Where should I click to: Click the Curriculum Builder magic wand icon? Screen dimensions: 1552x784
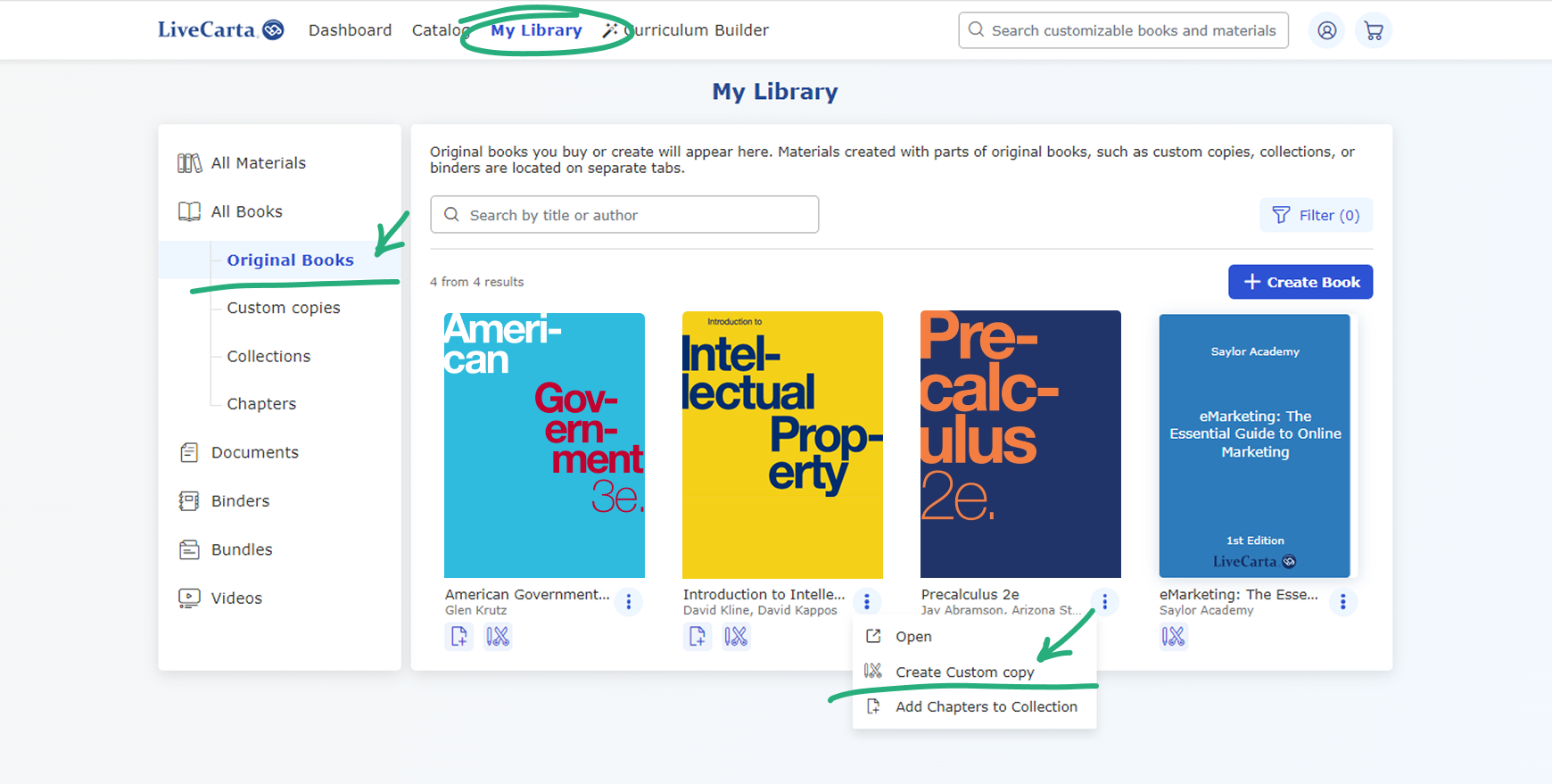point(609,30)
